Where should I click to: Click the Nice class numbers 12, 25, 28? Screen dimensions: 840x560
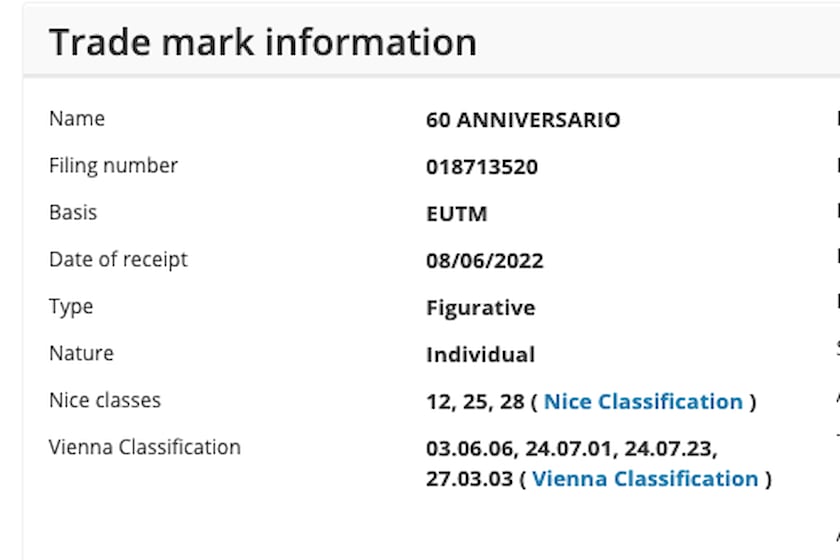tap(475, 402)
